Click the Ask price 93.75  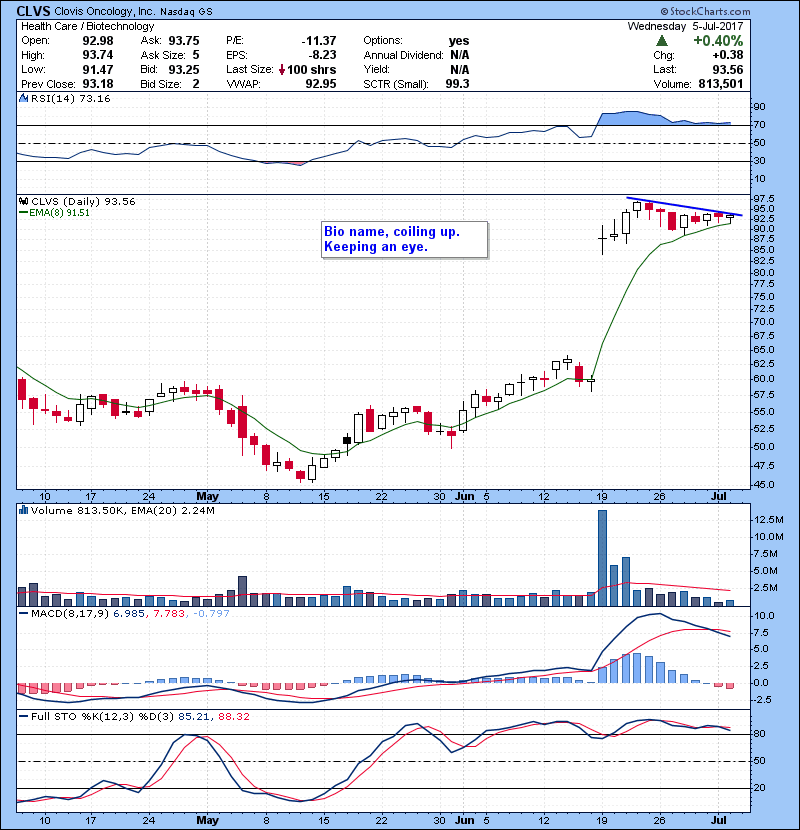click(184, 41)
